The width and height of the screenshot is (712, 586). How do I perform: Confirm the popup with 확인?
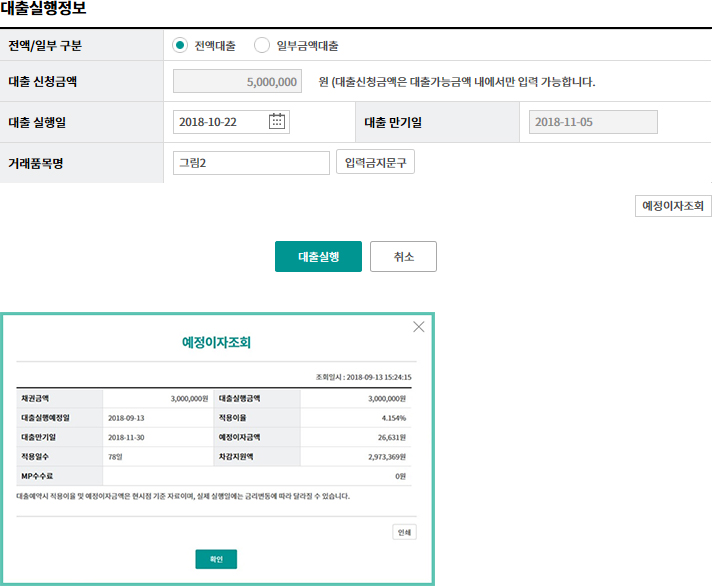(216, 559)
